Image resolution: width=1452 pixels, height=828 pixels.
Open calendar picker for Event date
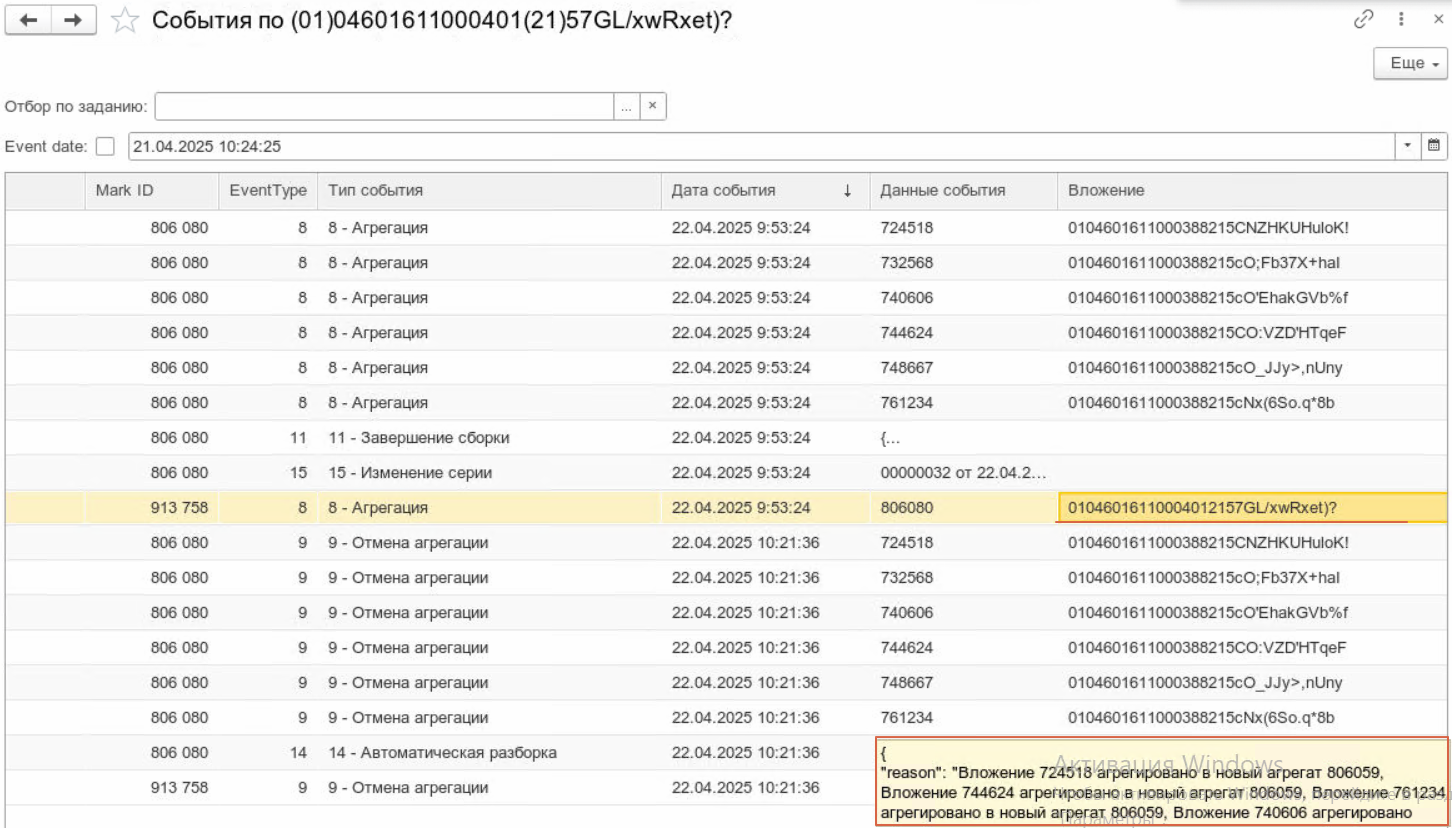(x=1434, y=146)
